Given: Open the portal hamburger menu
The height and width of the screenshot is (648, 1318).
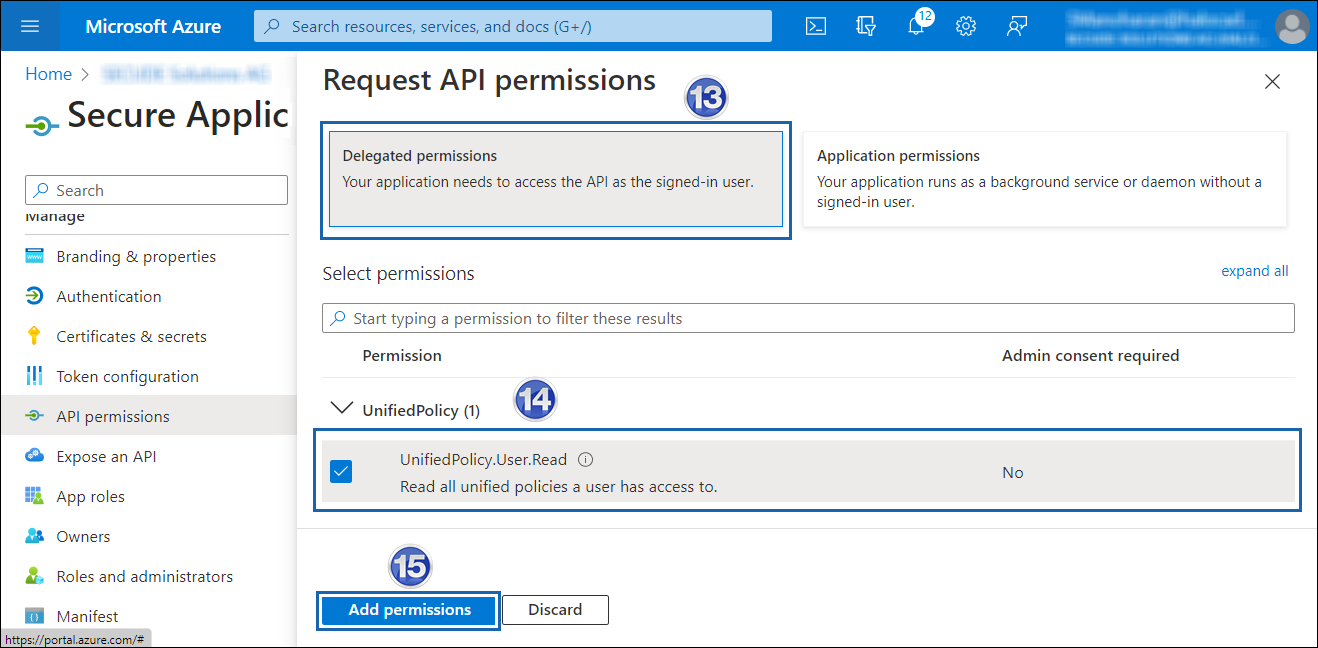Looking at the screenshot, I should (30, 25).
